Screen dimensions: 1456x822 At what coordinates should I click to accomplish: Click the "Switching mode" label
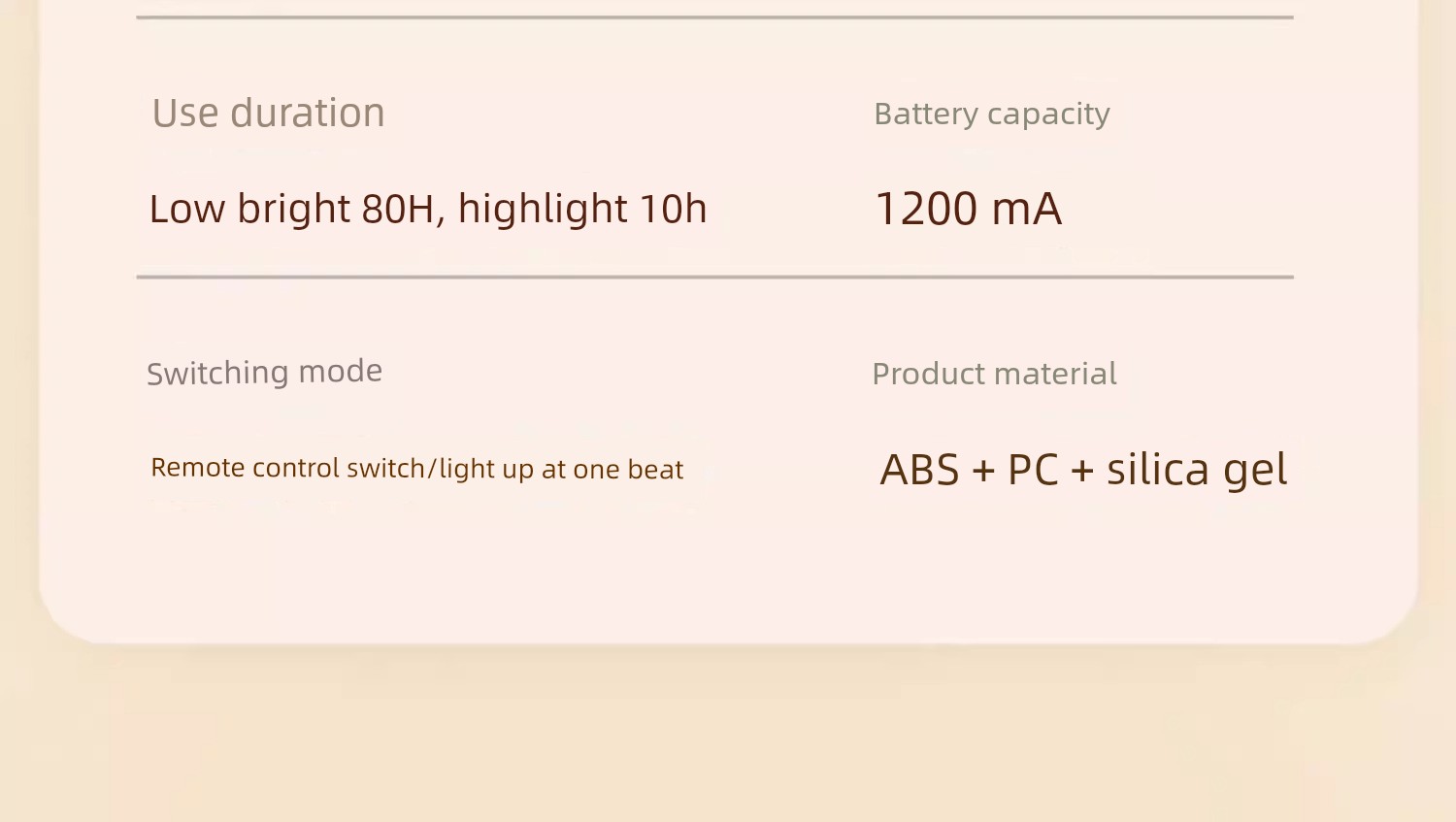point(264,373)
